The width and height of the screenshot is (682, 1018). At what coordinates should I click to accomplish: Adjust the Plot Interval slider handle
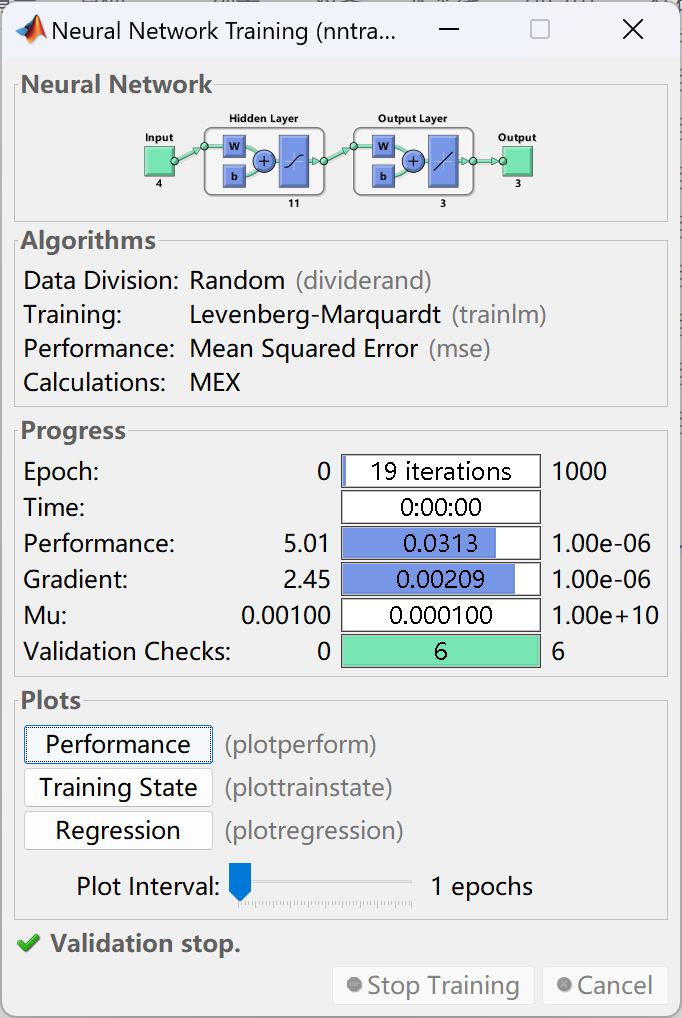click(240, 882)
